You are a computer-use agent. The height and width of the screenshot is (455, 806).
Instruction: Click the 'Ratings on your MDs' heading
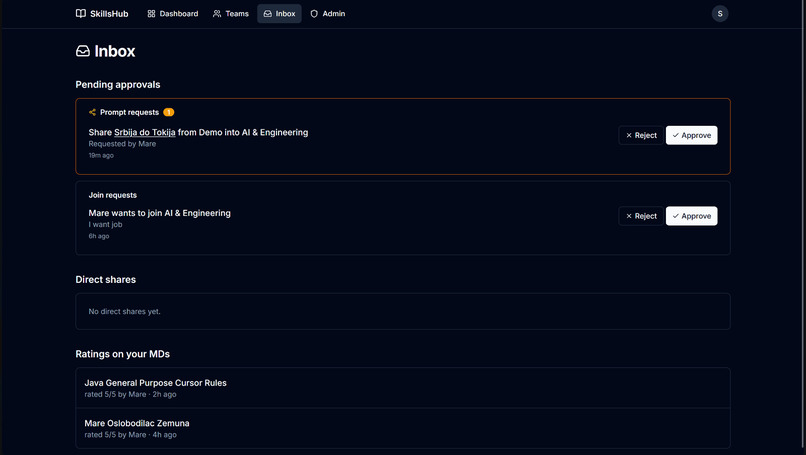(x=122, y=354)
